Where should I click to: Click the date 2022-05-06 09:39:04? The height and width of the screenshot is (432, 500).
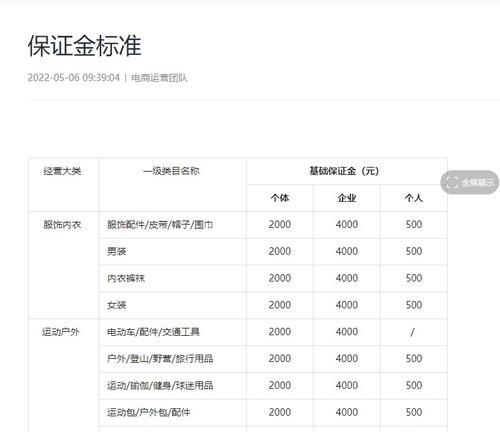click(73, 78)
